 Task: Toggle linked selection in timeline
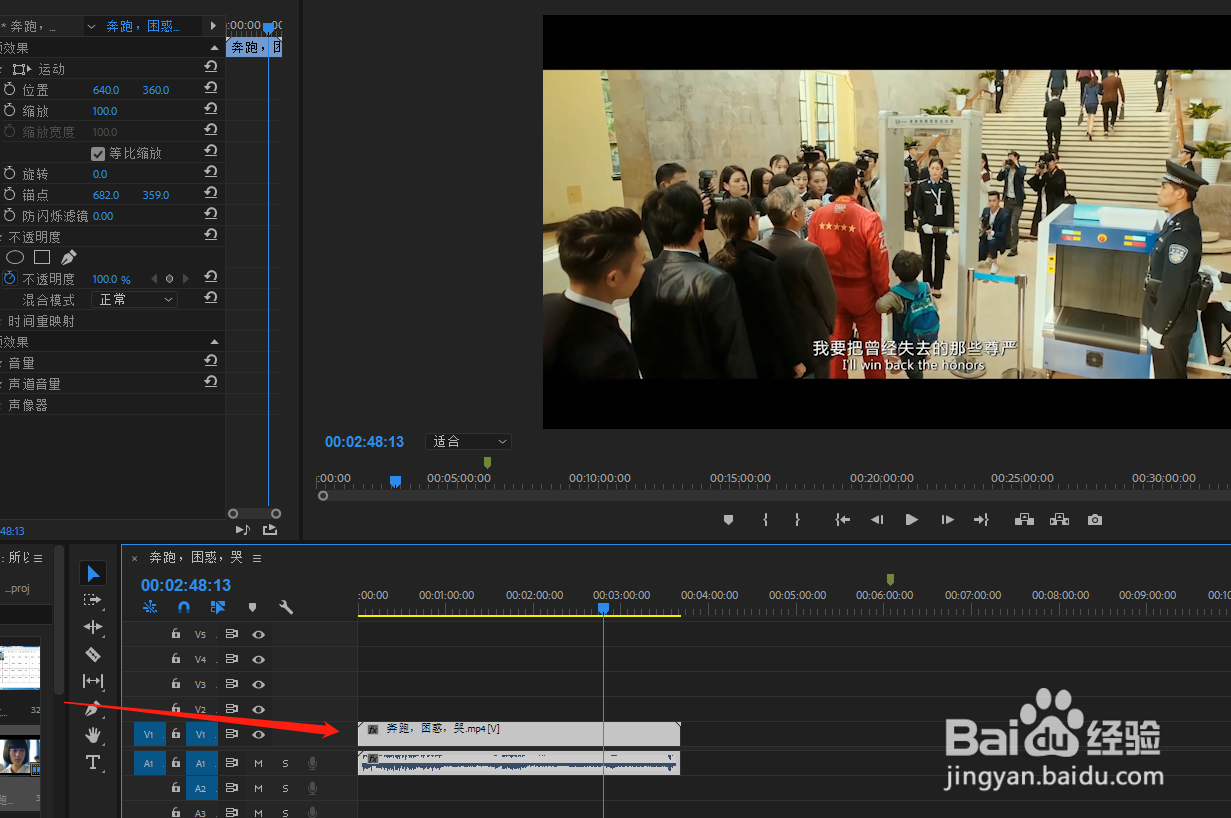coord(218,607)
